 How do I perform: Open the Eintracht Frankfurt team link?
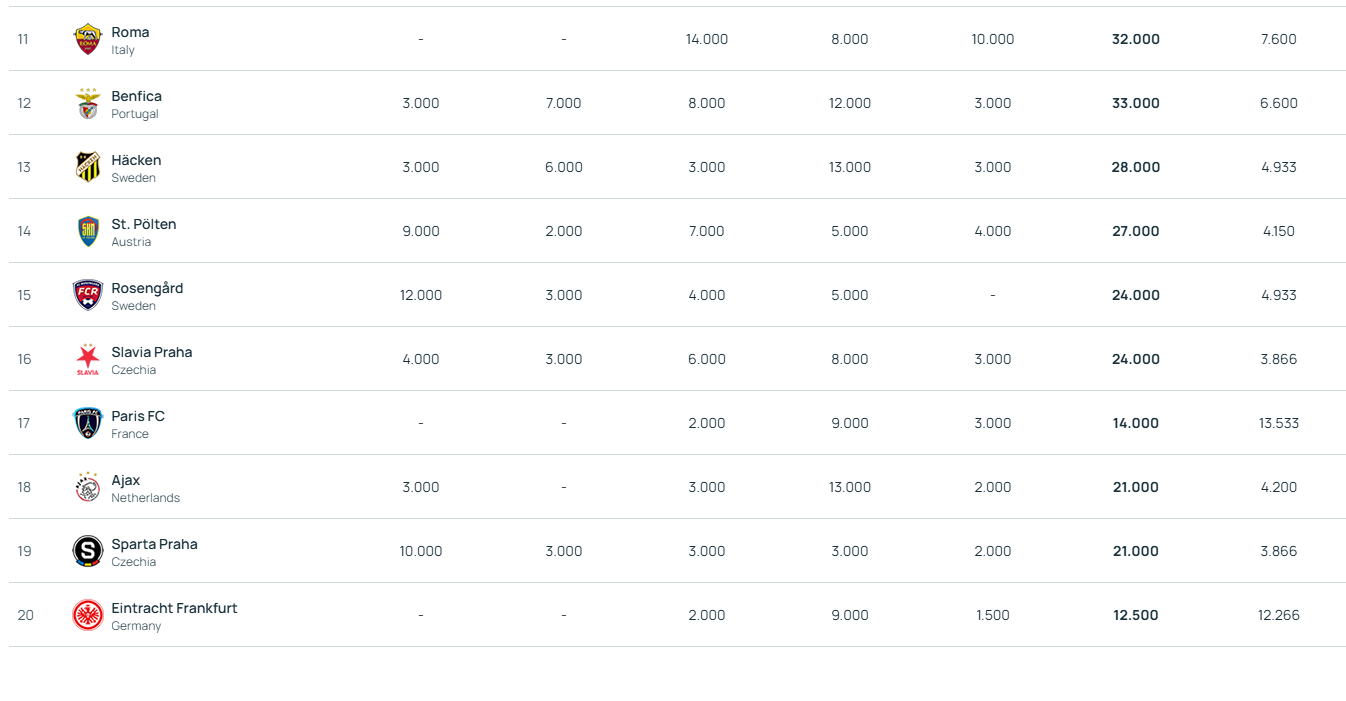(x=174, y=608)
